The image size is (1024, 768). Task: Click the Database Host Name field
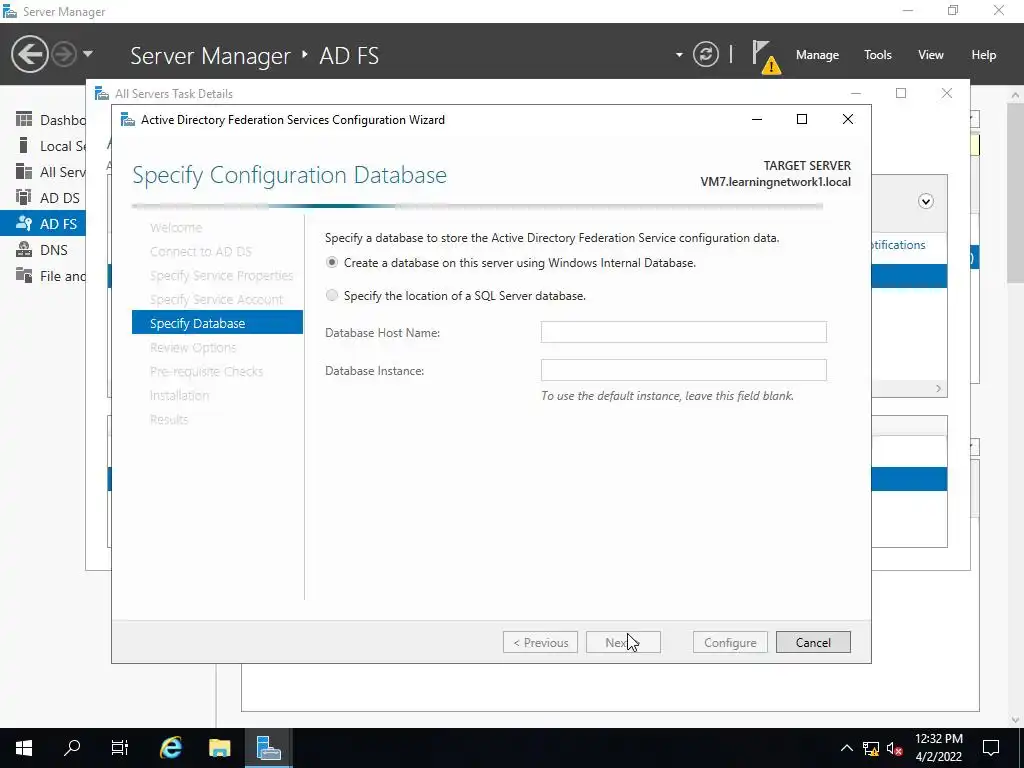683,332
